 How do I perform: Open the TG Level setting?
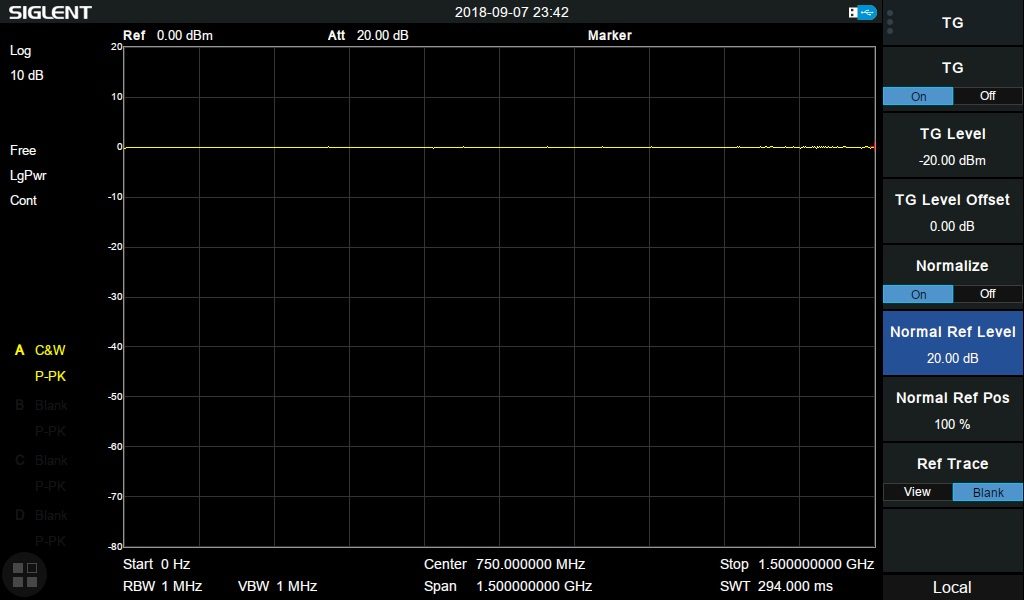click(952, 146)
